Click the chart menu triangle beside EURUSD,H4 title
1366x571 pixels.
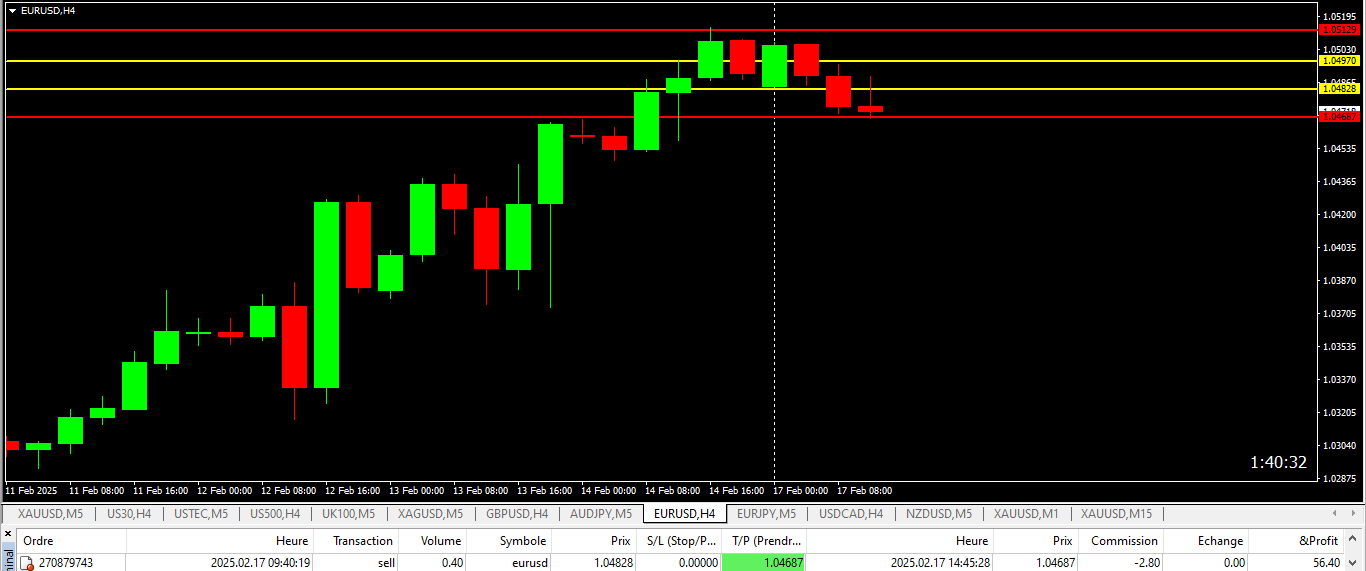click(12, 10)
